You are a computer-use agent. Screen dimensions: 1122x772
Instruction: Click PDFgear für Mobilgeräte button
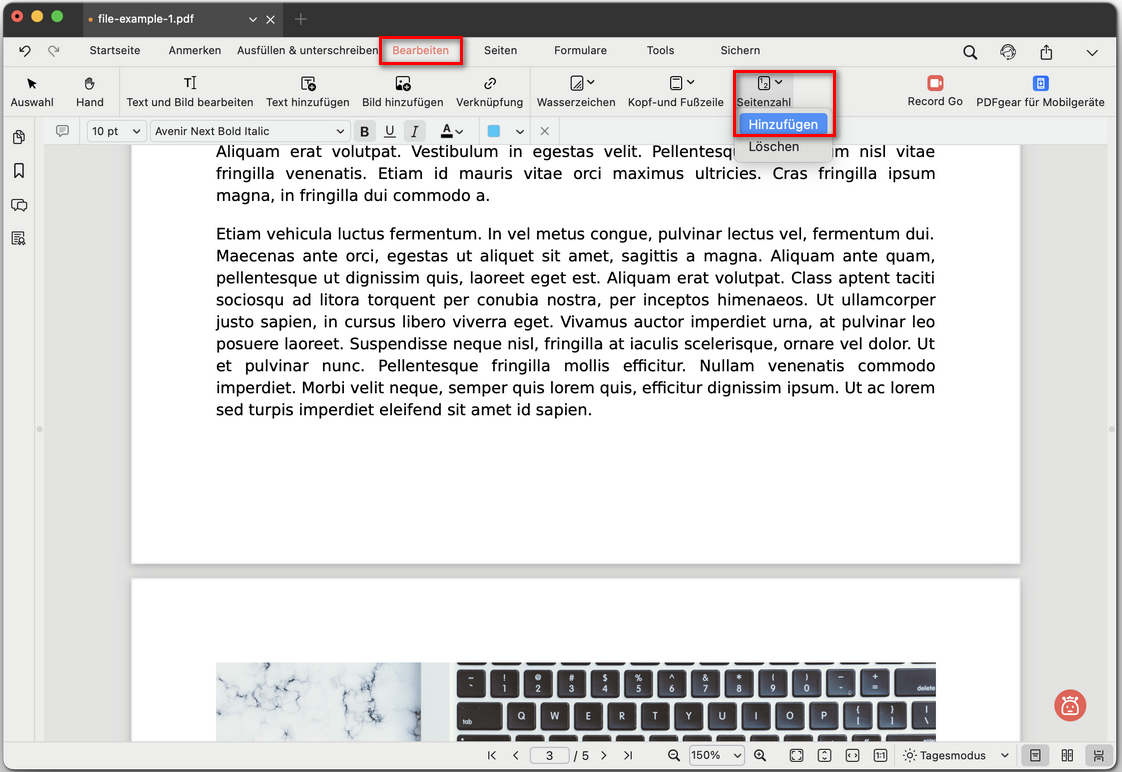point(1040,91)
